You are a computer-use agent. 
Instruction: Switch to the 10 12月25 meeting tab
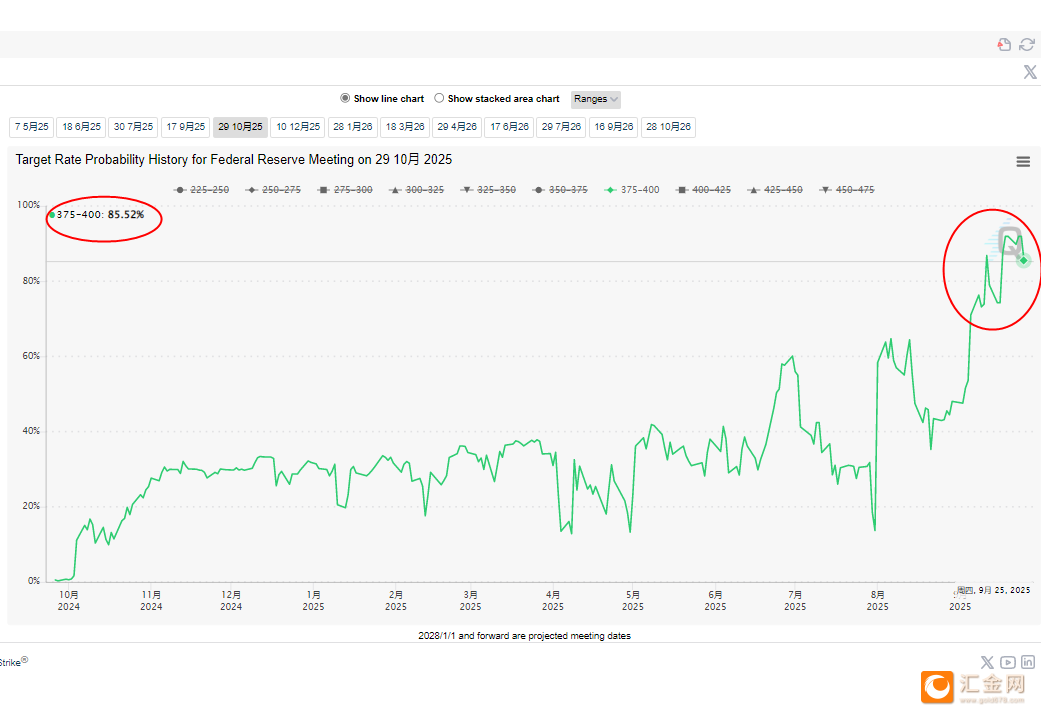[x=297, y=127]
